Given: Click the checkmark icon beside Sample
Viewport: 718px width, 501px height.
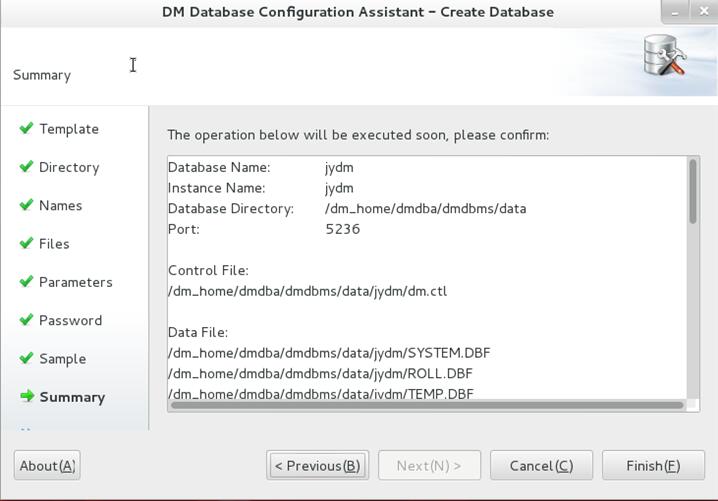Looking at the screenshot, I should pos(27,358).
